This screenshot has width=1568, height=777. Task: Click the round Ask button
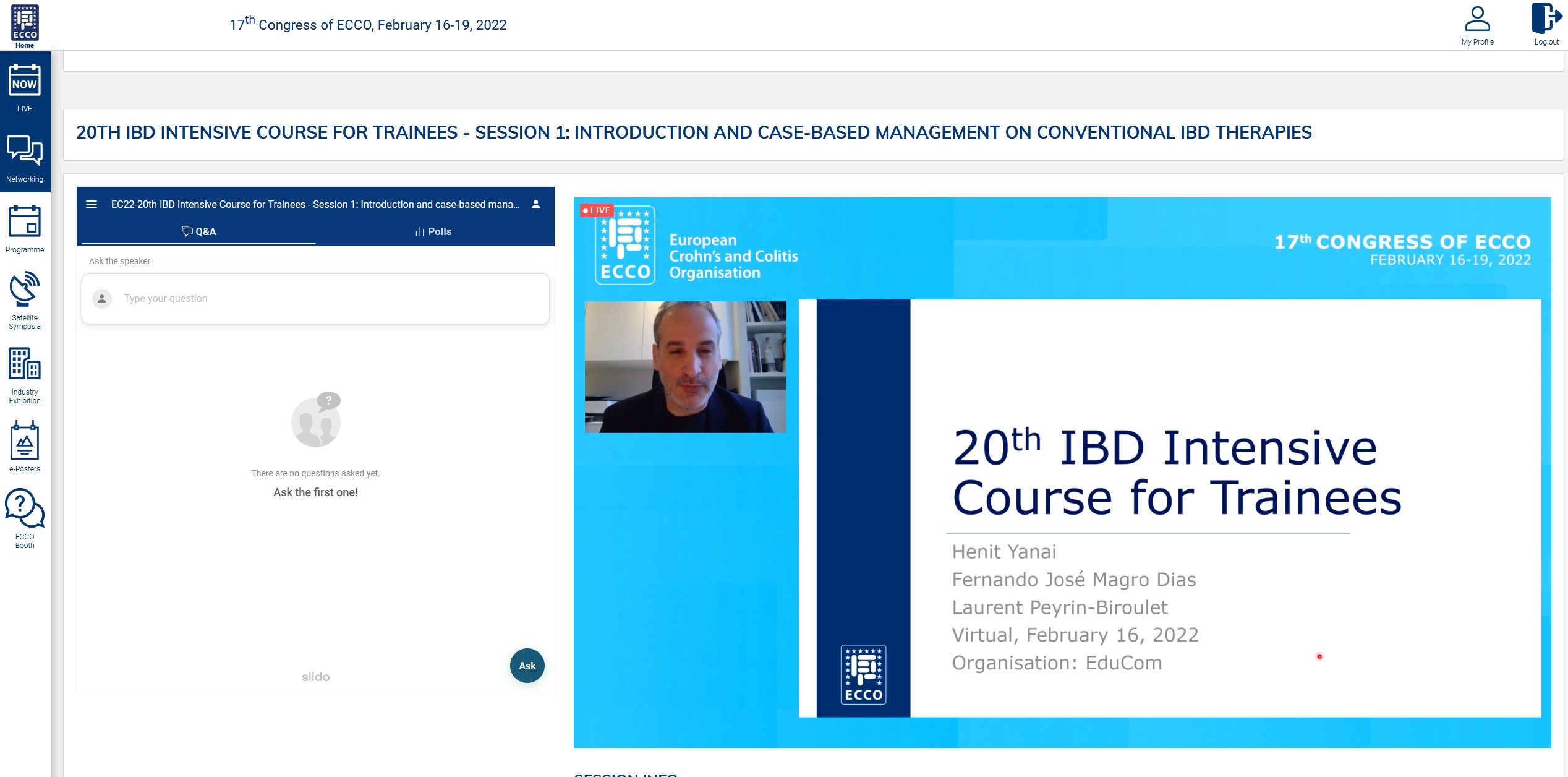527,666
